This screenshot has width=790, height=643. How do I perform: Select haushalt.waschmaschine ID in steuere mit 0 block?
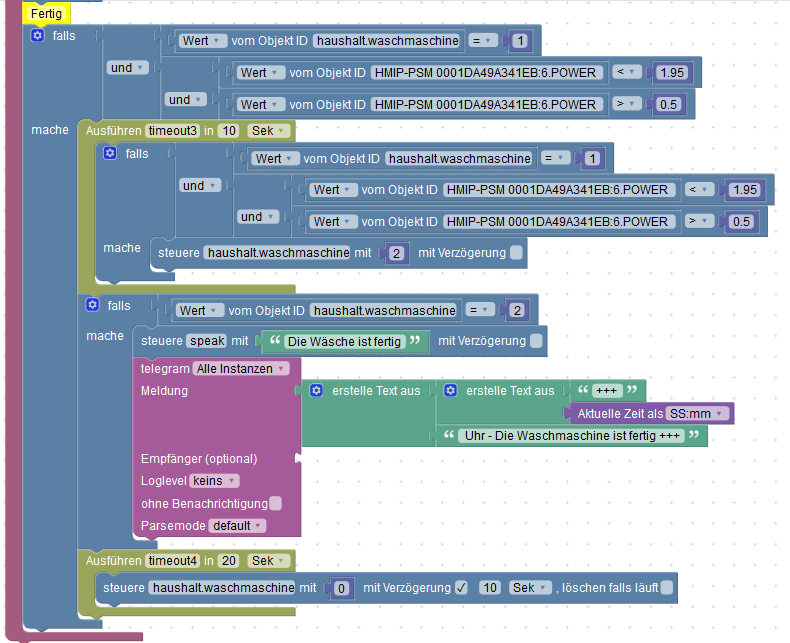(x=222, y=588)
